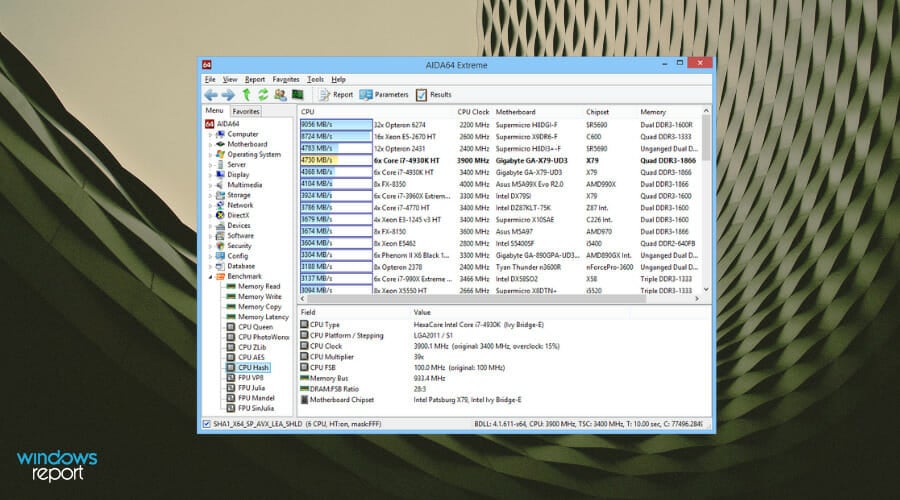Click the CPU Queen benchmark icon
This screenshot has width=900, height=500.
click(231, 327)
